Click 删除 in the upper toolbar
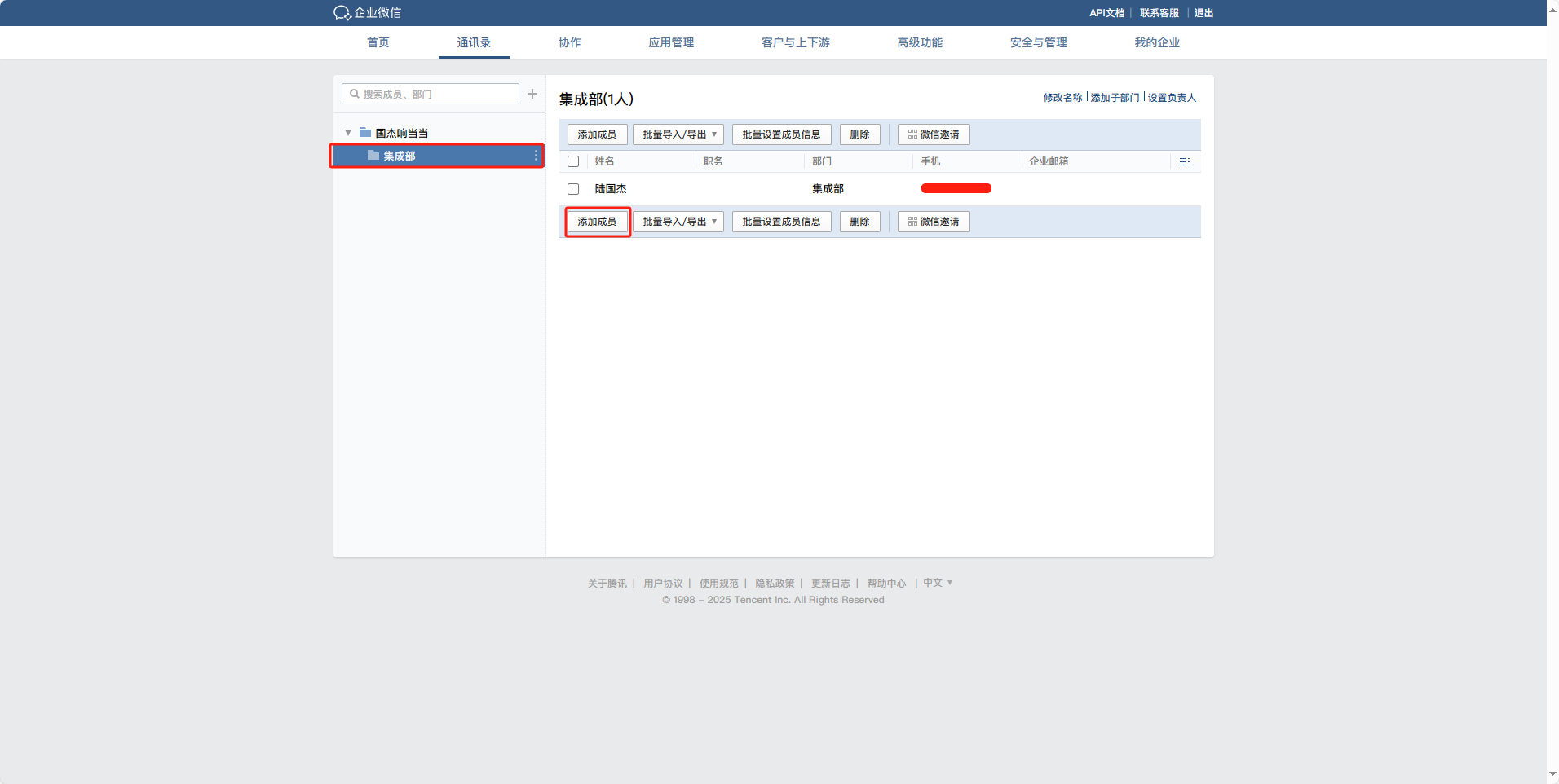The image size is (1559, 784). [860, 134]
